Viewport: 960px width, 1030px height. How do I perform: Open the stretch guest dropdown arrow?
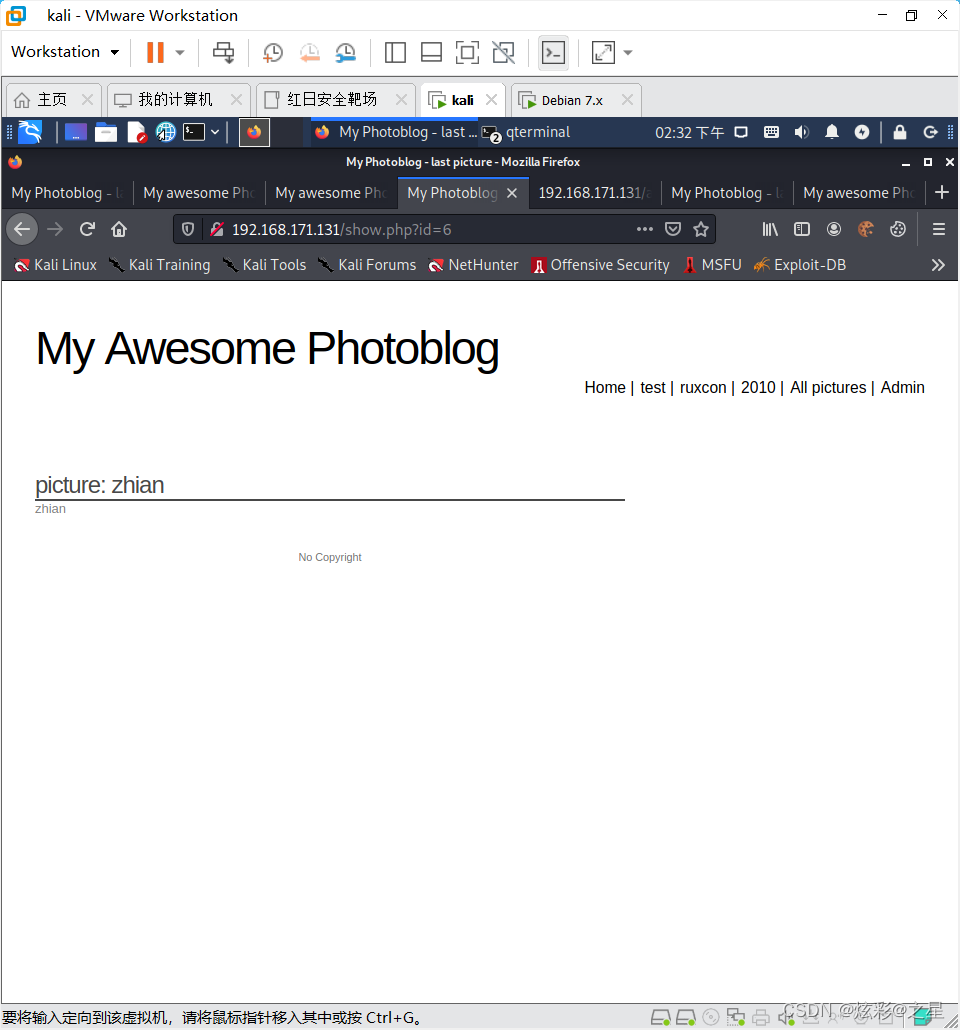point(628,53)
